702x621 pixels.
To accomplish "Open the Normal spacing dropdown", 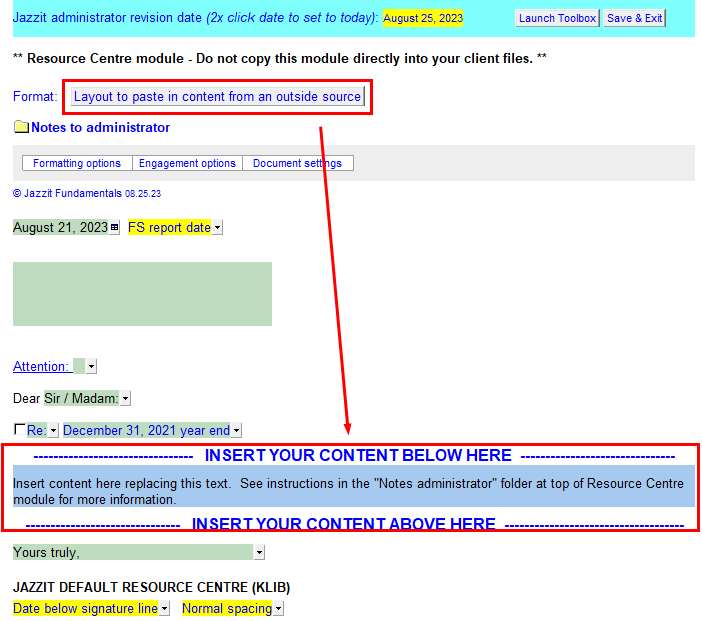I will [x=279, y=609].
